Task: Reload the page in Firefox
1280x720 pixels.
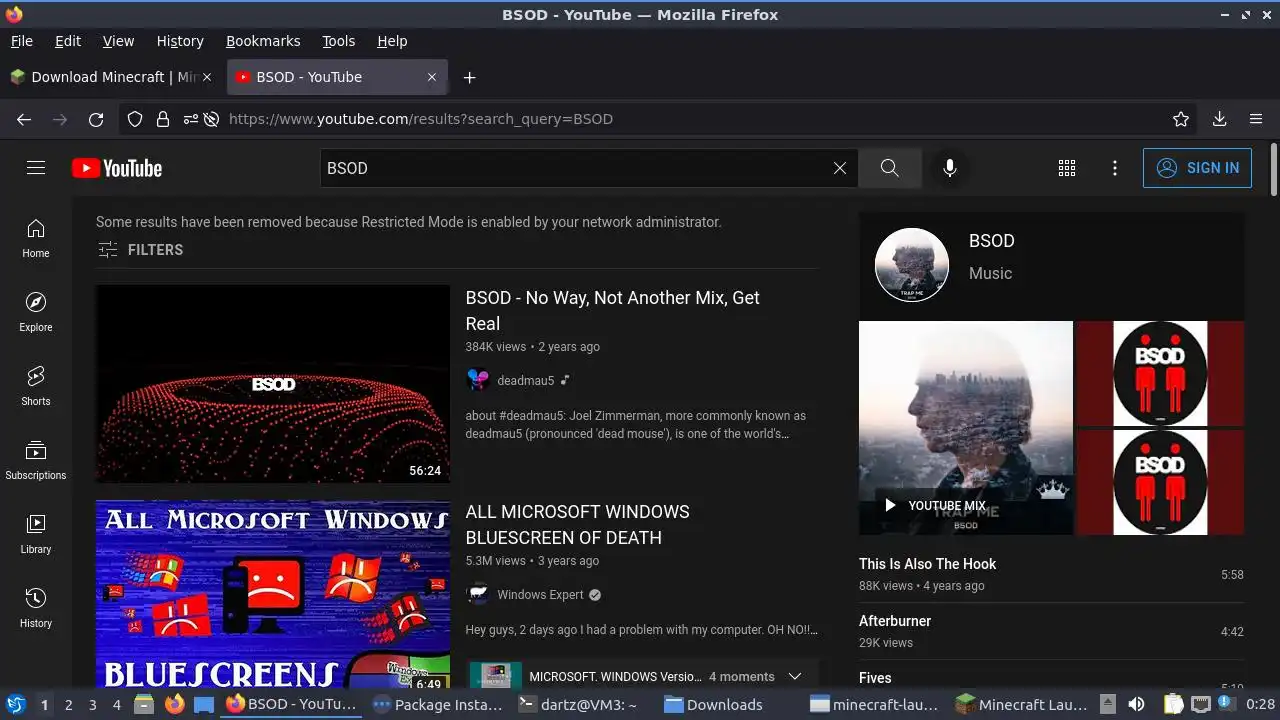Action: (96, 119)
